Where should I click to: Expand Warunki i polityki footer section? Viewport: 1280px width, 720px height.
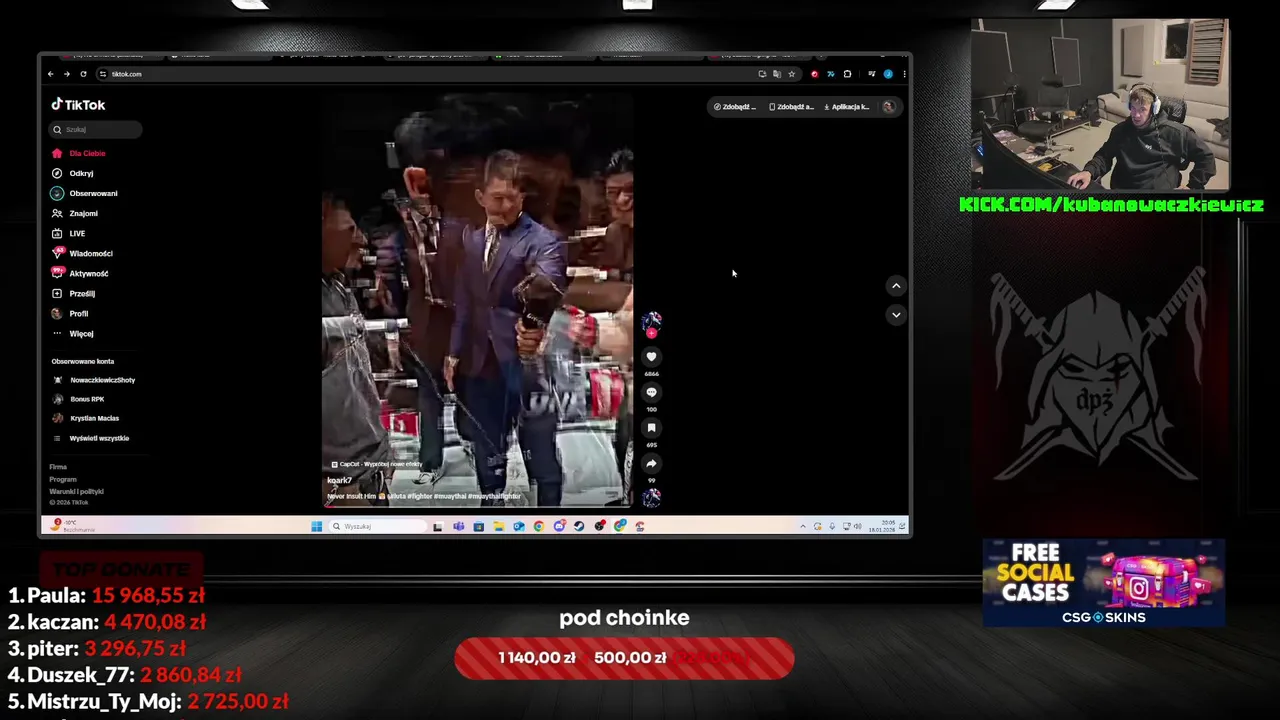[x=76, y=491]
